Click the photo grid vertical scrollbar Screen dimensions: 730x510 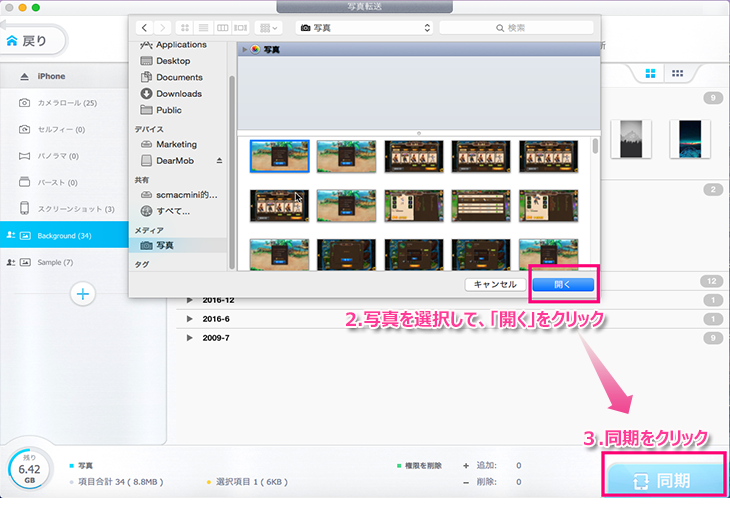coord(595,146)
